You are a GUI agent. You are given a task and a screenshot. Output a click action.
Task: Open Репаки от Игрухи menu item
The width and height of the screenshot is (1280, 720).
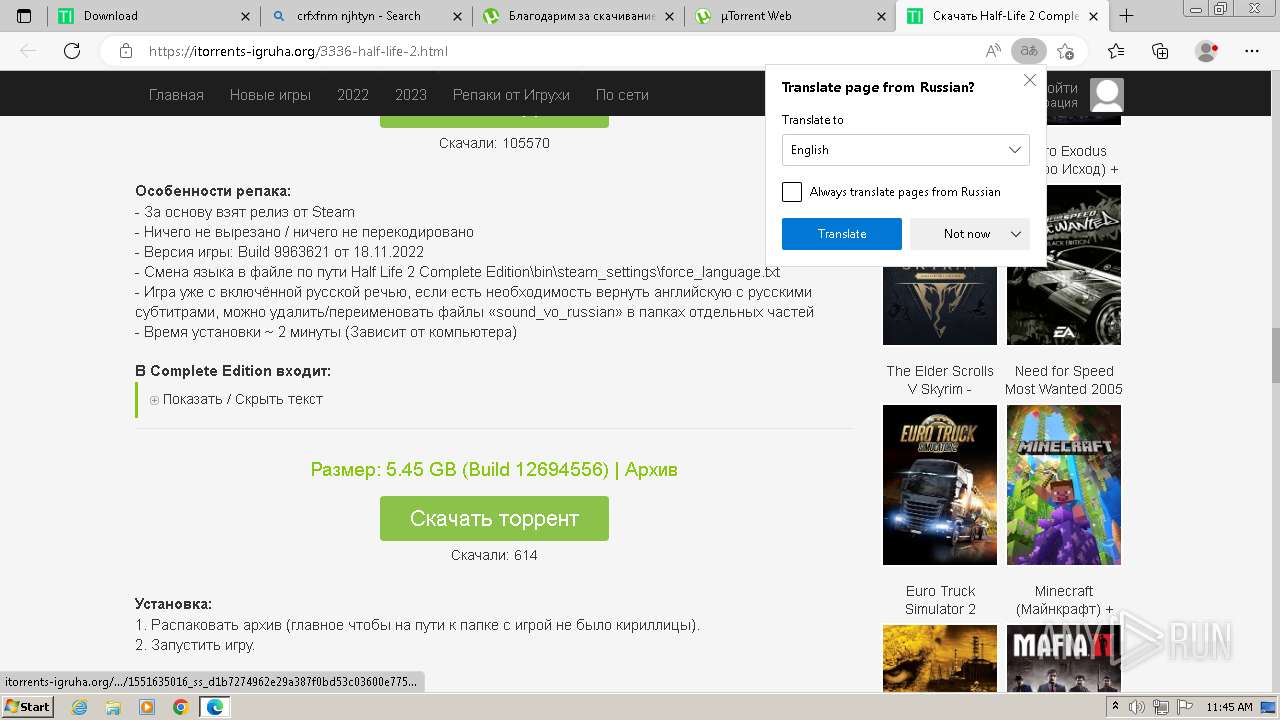pyautogui.click(x=511, y=95)
